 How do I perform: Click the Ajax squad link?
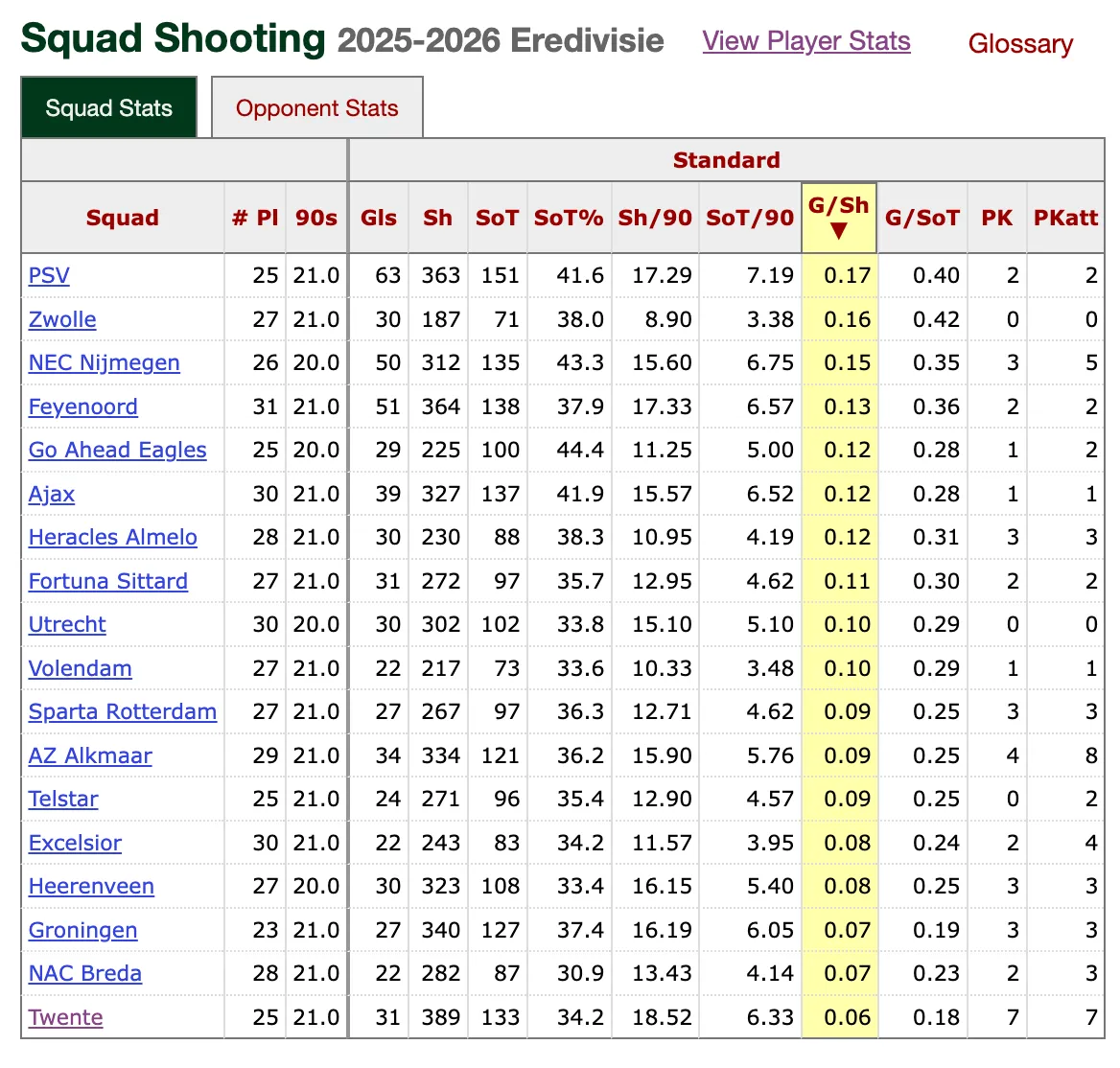[52, 495]
